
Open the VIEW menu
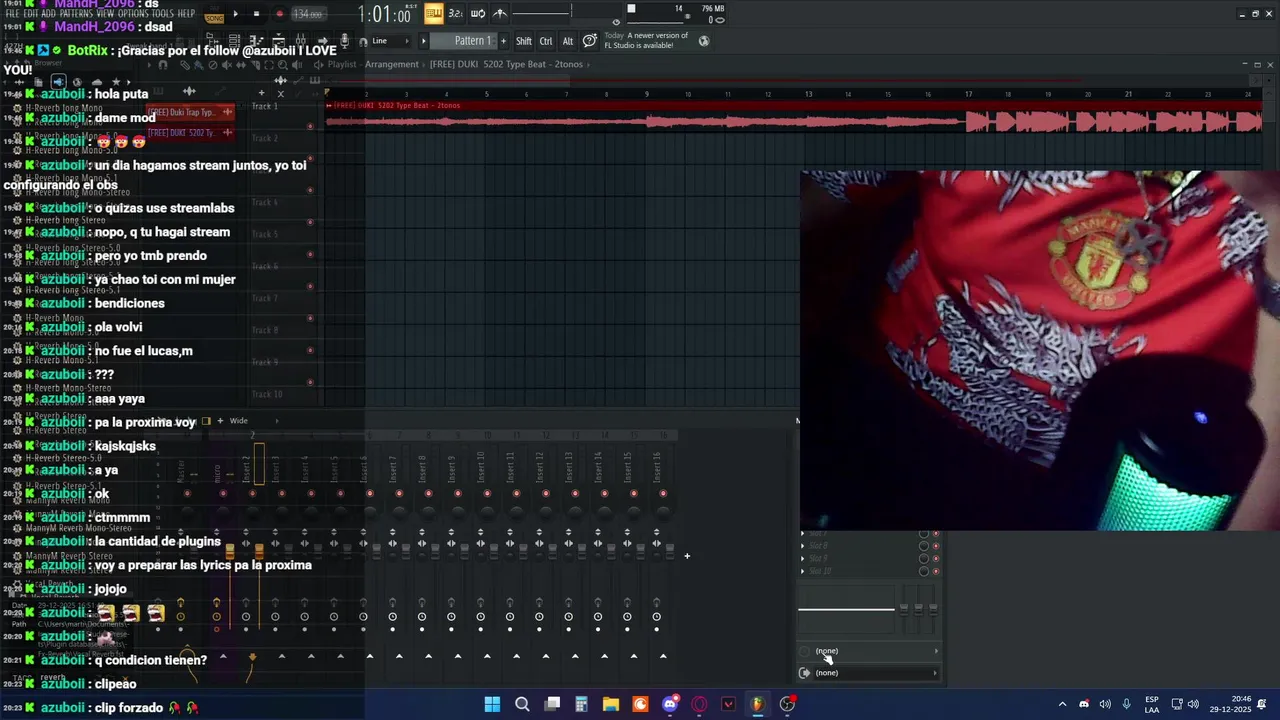point(106,14)
